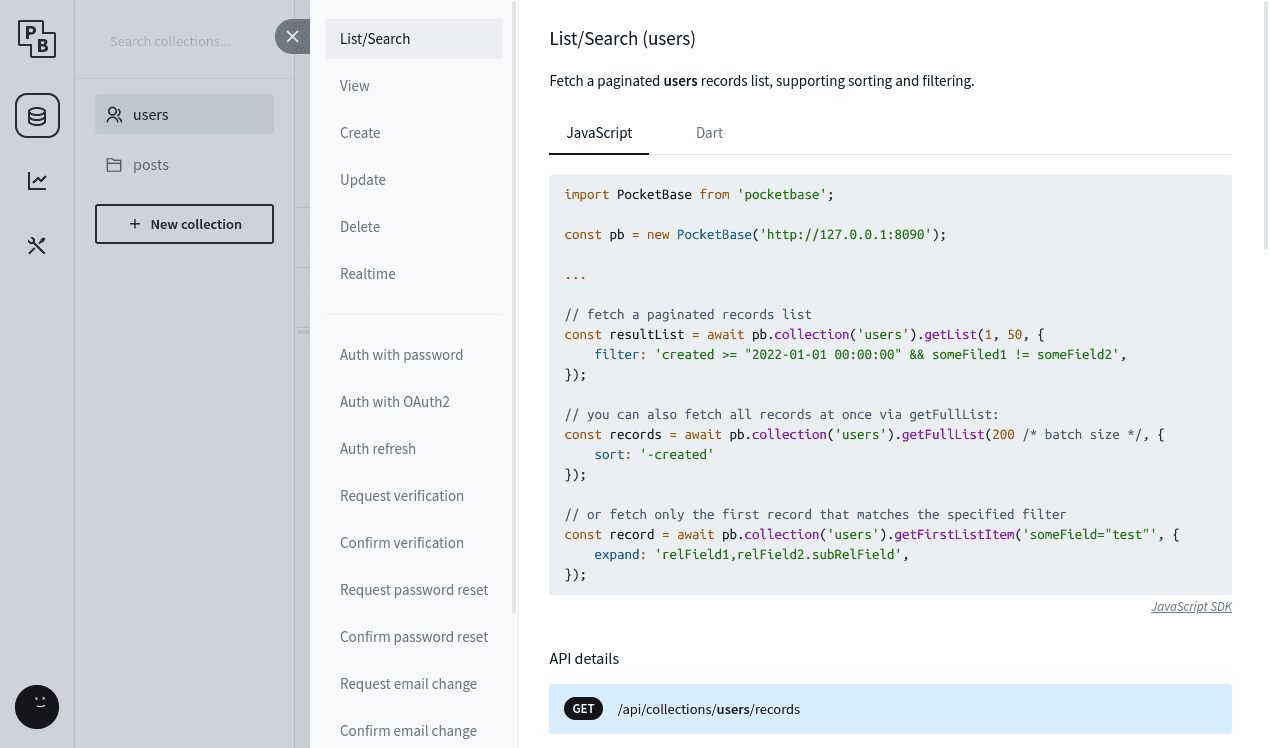Open the Realtime API section
Viewport: 1270px width, 748px height.
pos(414,274)
